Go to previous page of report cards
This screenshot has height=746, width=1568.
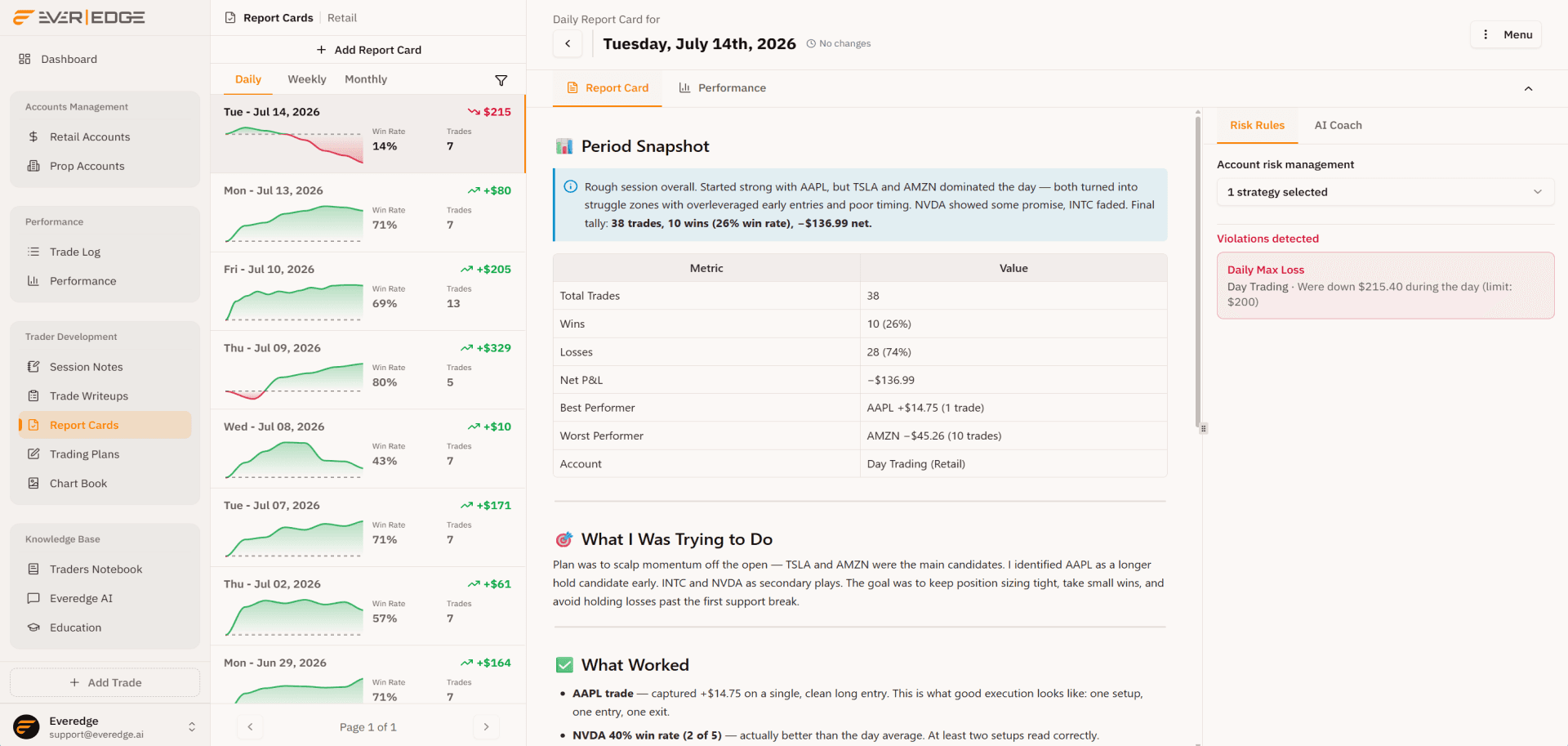click(x=250, y=726)
